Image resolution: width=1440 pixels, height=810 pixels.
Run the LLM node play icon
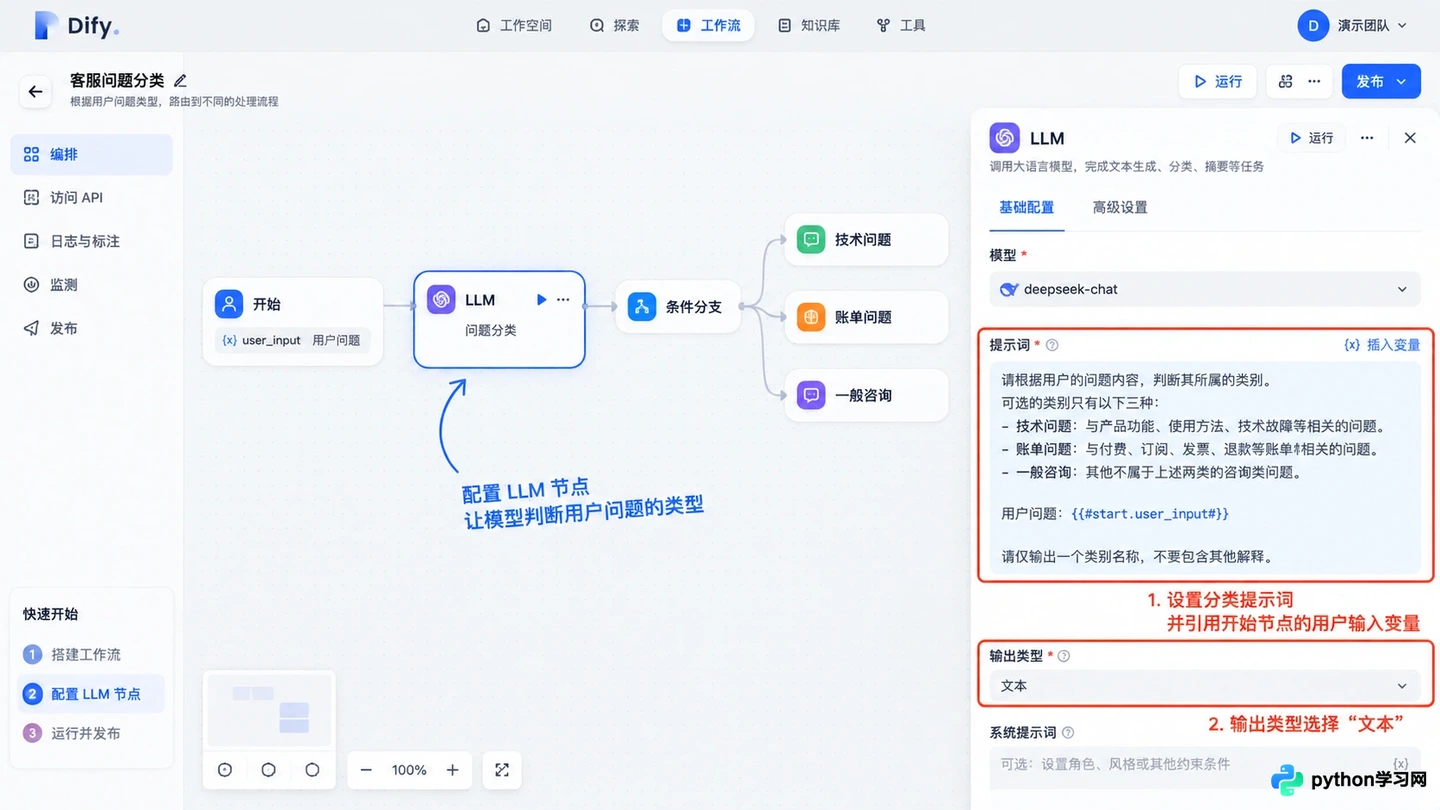[541, 299]
